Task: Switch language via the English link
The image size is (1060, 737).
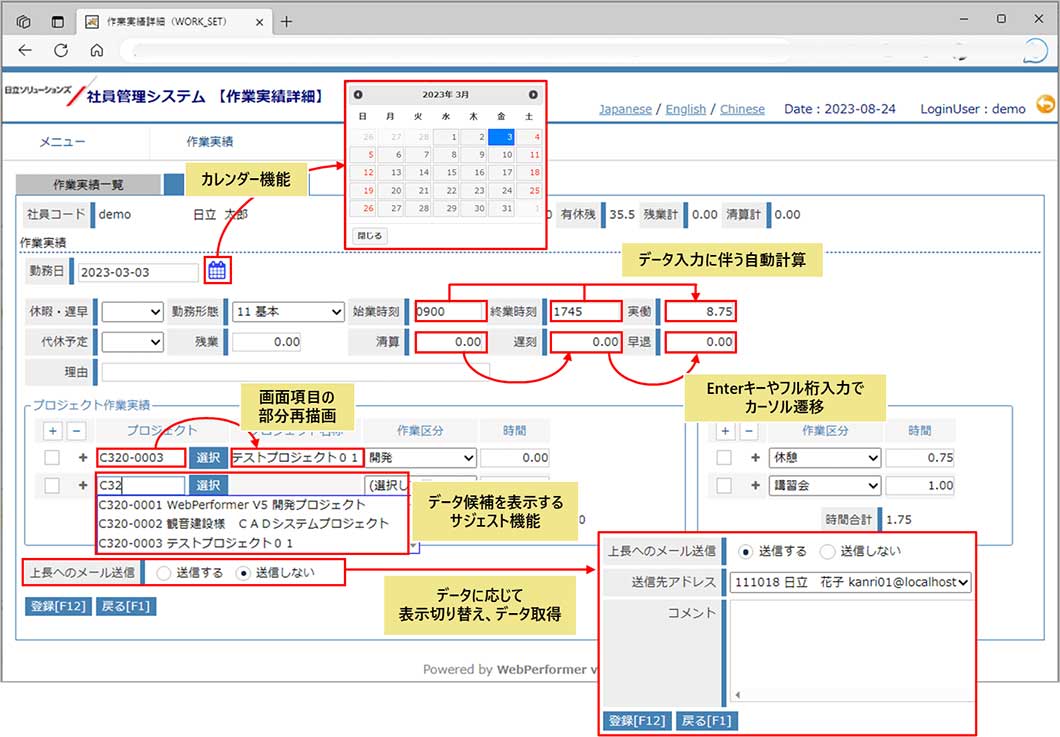Action: (x=685, y=109)
